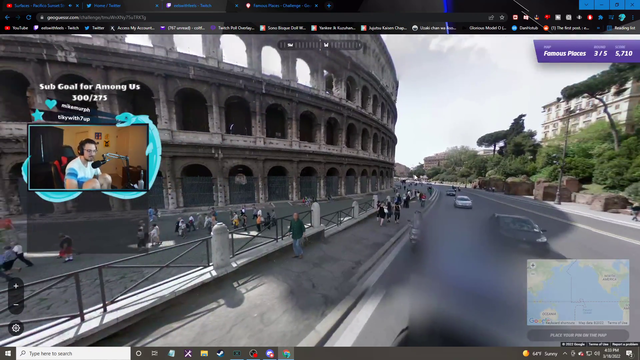This screenshot has width=640, height=360.
Task: Select the Famous Places Challenge tab
Action: (x=282, y=6)
